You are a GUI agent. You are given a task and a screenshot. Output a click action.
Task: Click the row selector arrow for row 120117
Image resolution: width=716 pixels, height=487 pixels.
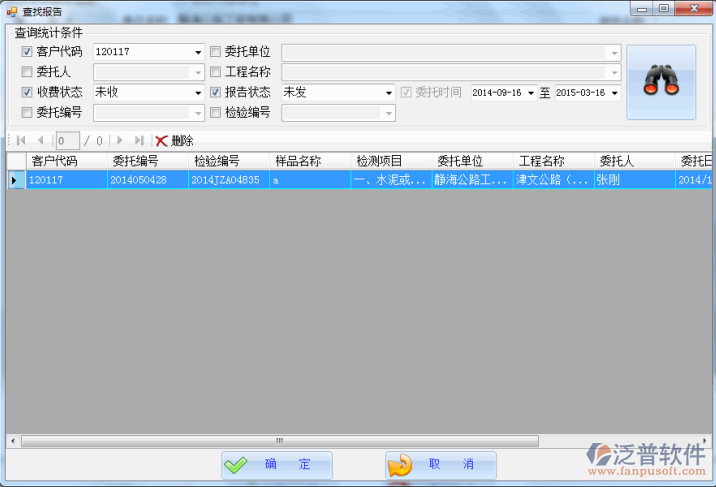click(x=15, y=180)
